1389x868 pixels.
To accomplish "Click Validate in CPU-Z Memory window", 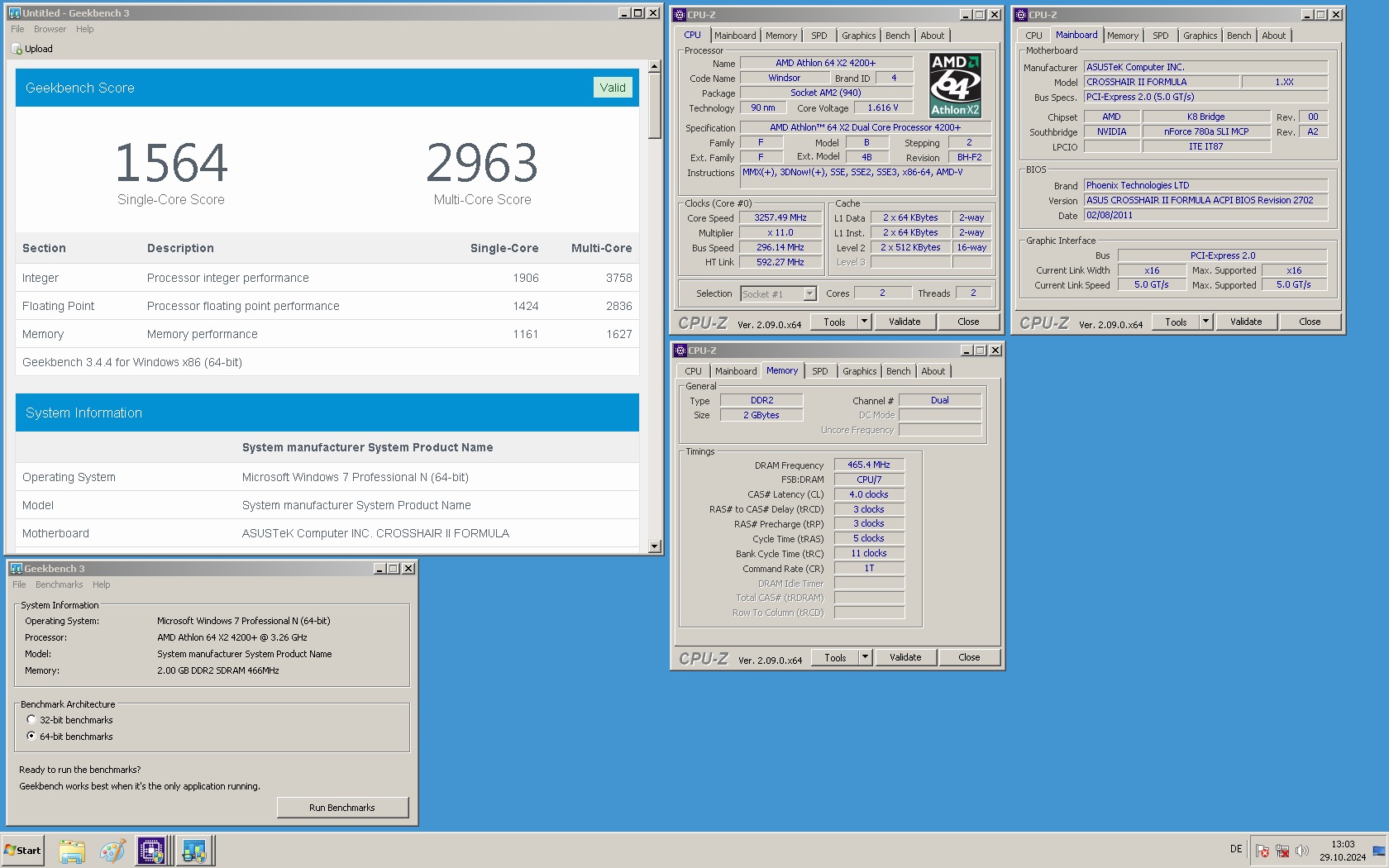I will tap(905, 657).
